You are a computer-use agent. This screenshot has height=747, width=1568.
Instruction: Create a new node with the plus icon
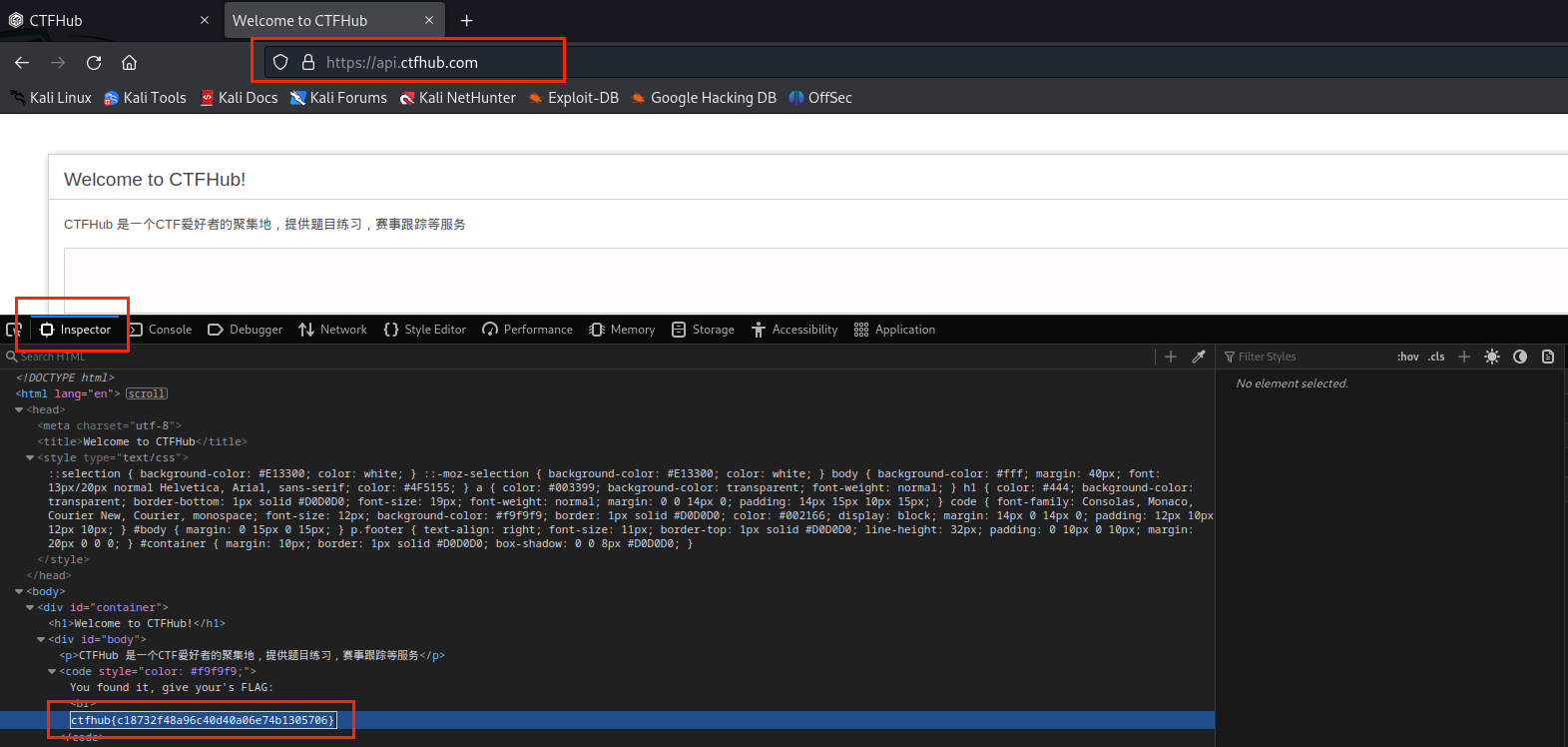[x=1171, y=357]
